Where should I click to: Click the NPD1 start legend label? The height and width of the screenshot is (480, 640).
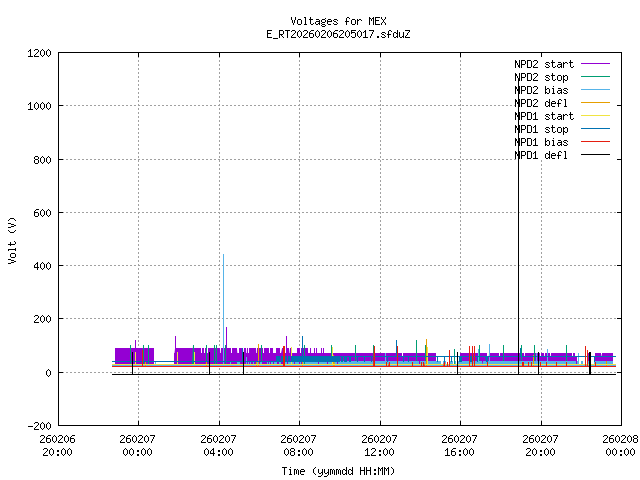pos(542,116)
